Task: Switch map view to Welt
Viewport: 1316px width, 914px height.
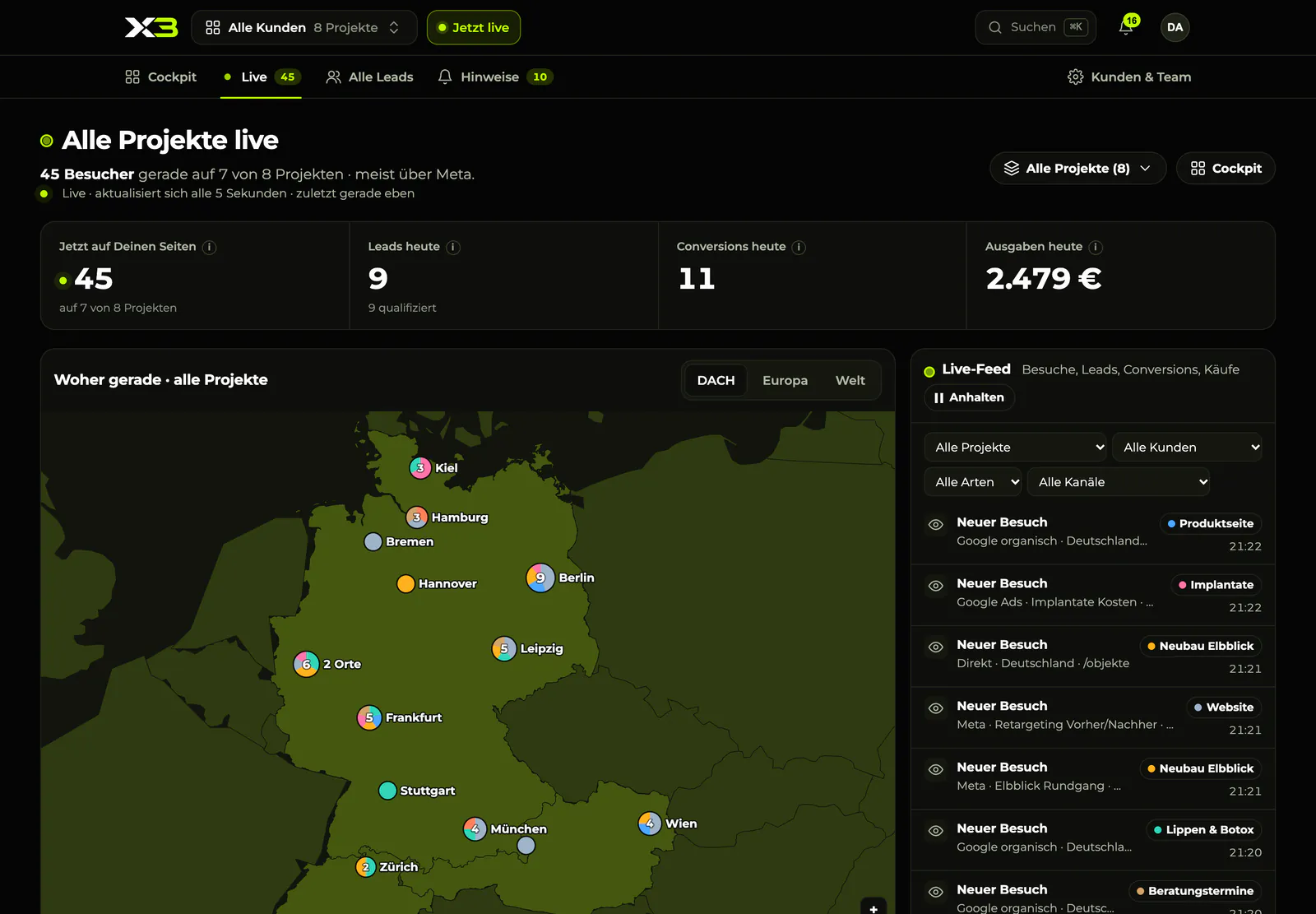Action: coord(850,380)
